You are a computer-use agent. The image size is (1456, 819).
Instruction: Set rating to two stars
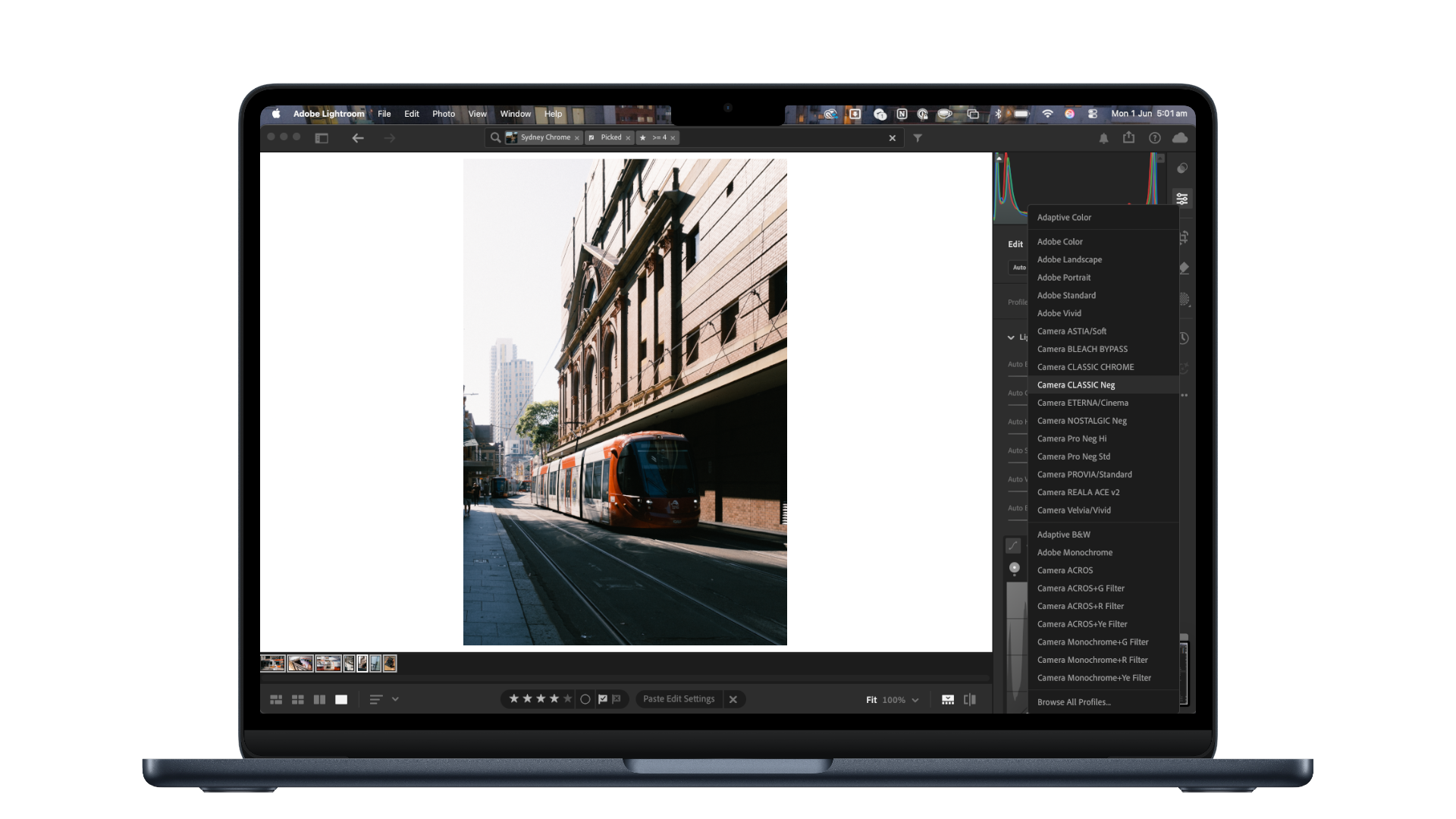tap(528, 699)
